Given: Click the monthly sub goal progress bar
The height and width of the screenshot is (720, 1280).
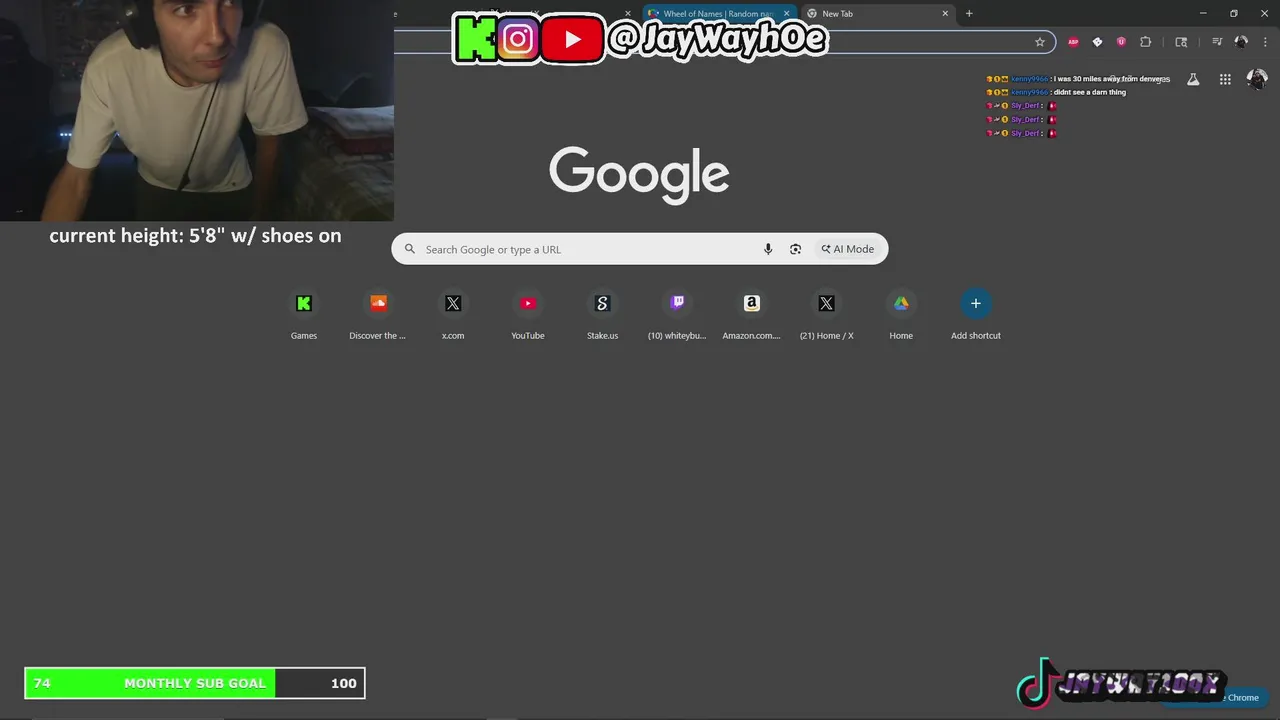Looking at the screenshot, I should [x=195, y=683].
